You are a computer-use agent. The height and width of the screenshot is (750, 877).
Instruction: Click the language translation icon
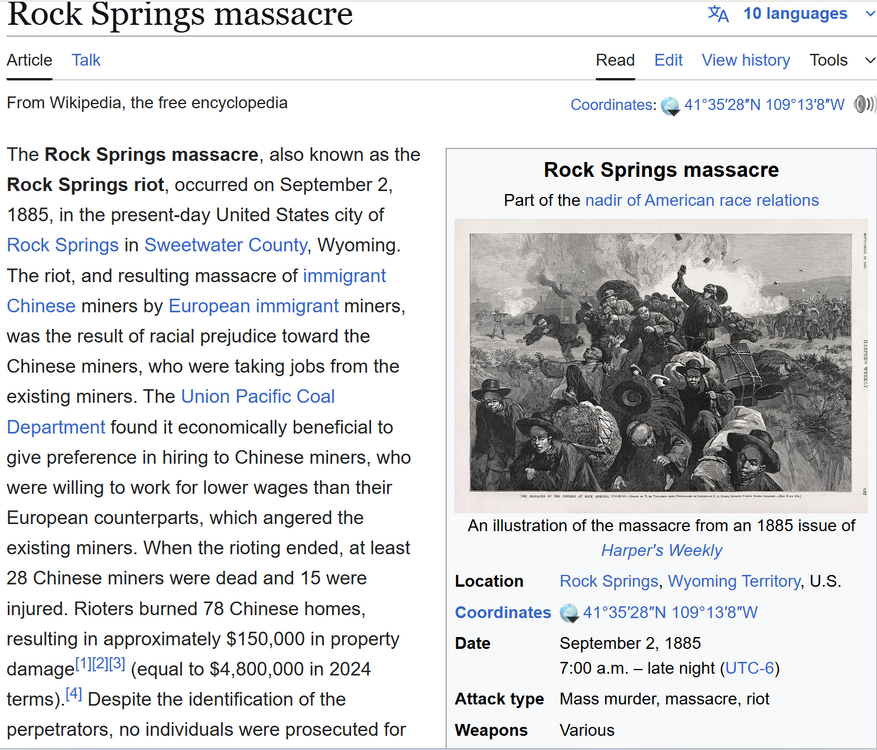point(718,14)
